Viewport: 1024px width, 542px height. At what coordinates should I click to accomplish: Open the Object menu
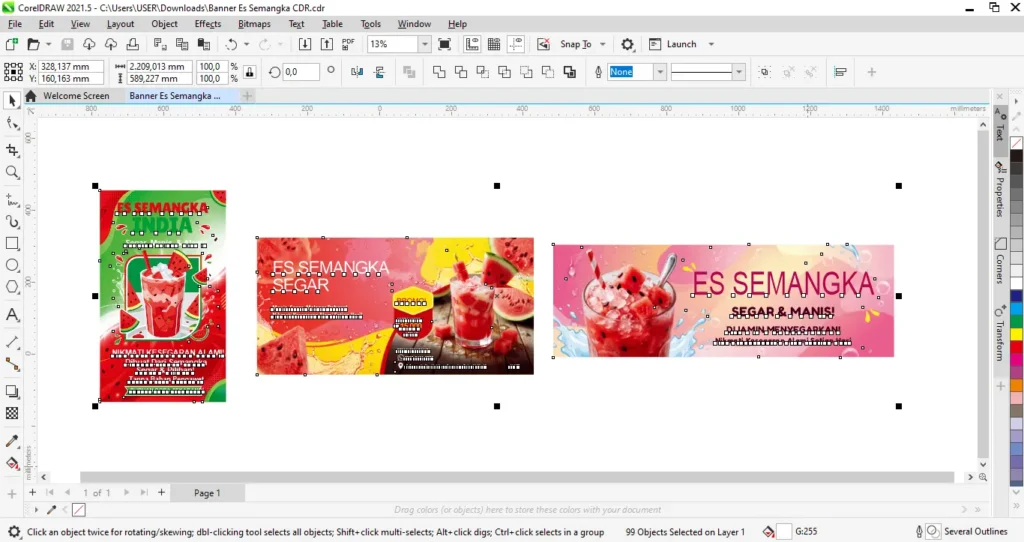[165, 24]
